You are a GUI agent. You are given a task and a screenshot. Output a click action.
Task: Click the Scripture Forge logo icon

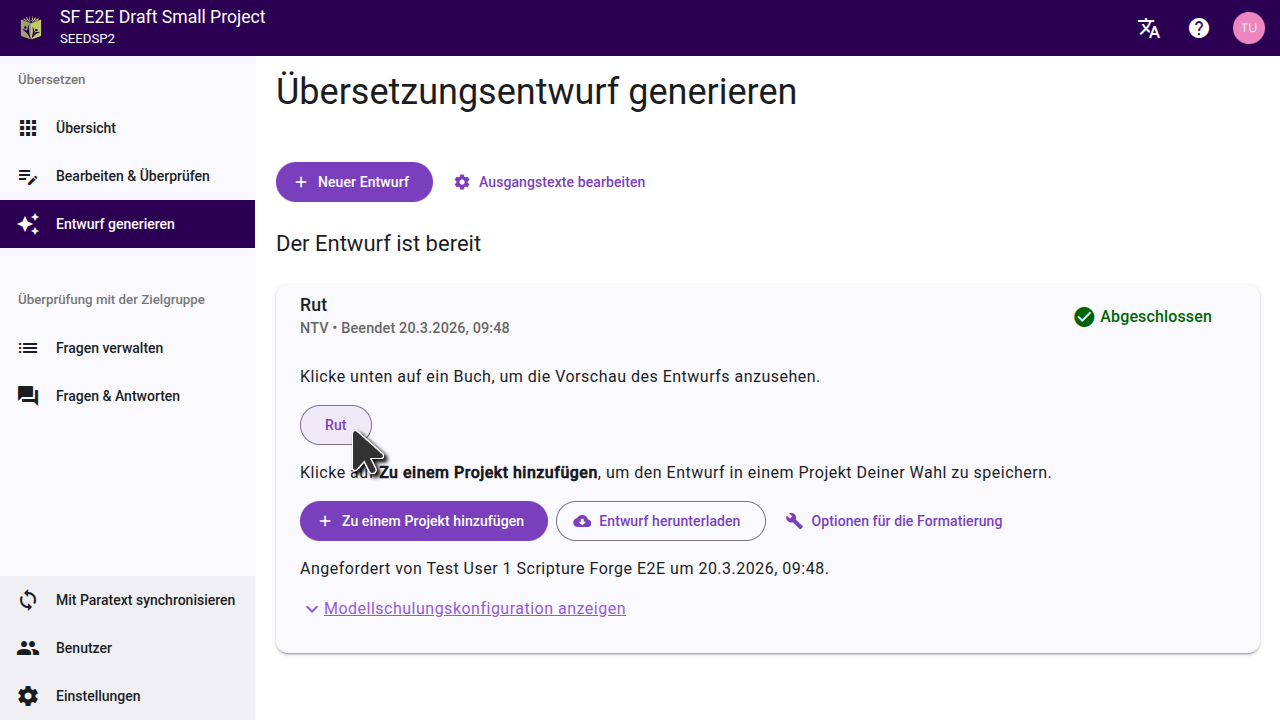click(32, 28)
